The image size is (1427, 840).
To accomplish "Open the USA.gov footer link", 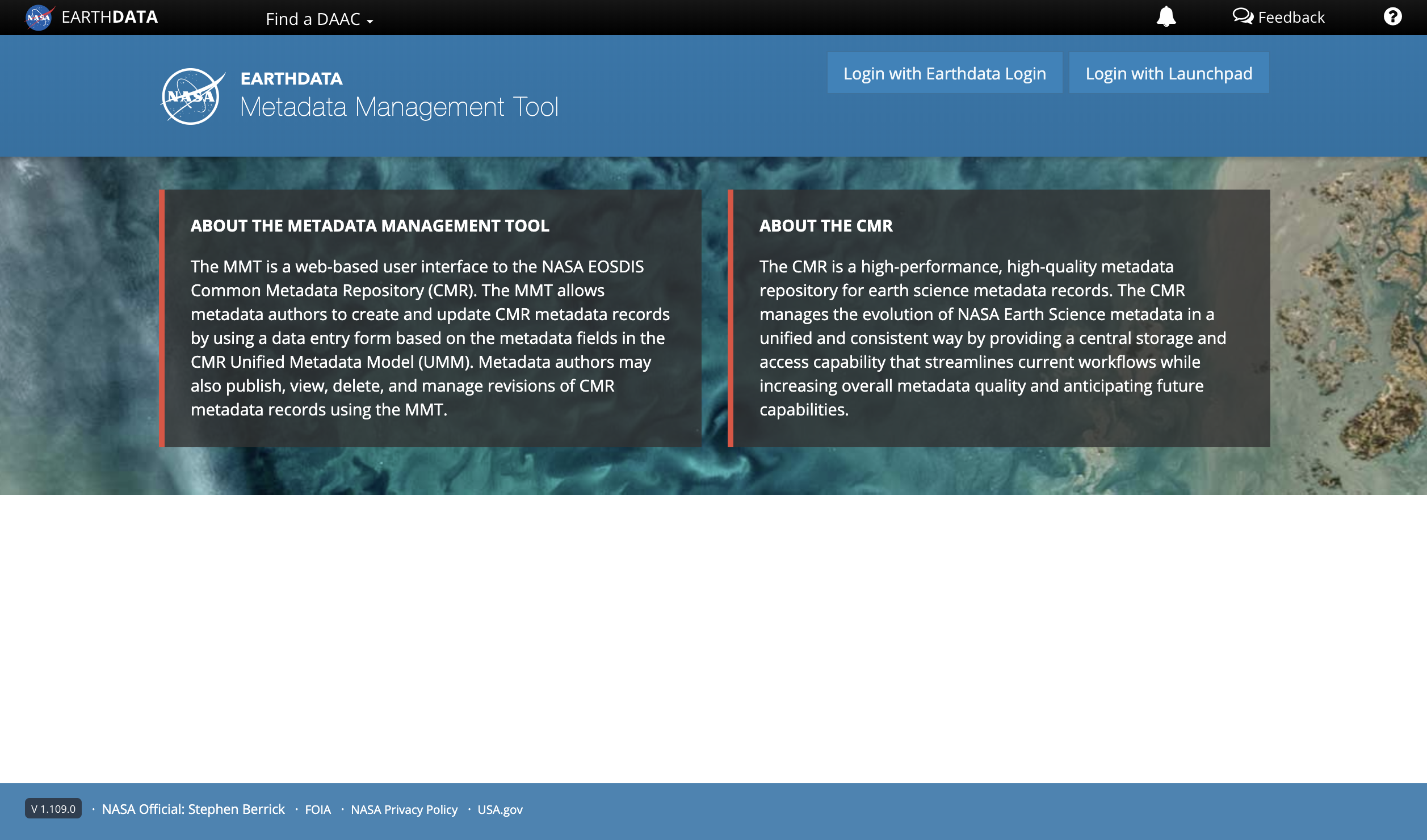I will 500,809.
